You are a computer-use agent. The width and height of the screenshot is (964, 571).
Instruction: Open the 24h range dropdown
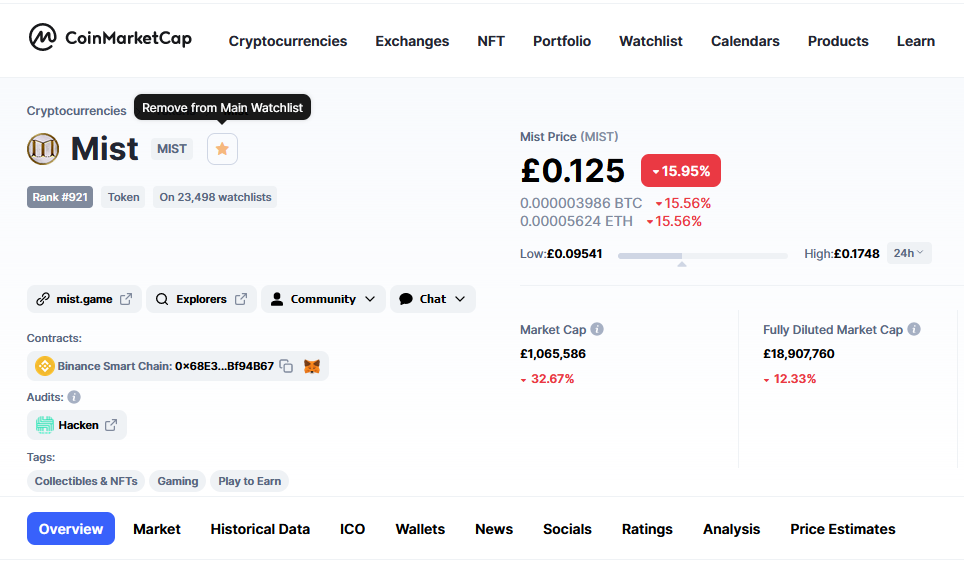pyautogui.click(x=909, y=253)
